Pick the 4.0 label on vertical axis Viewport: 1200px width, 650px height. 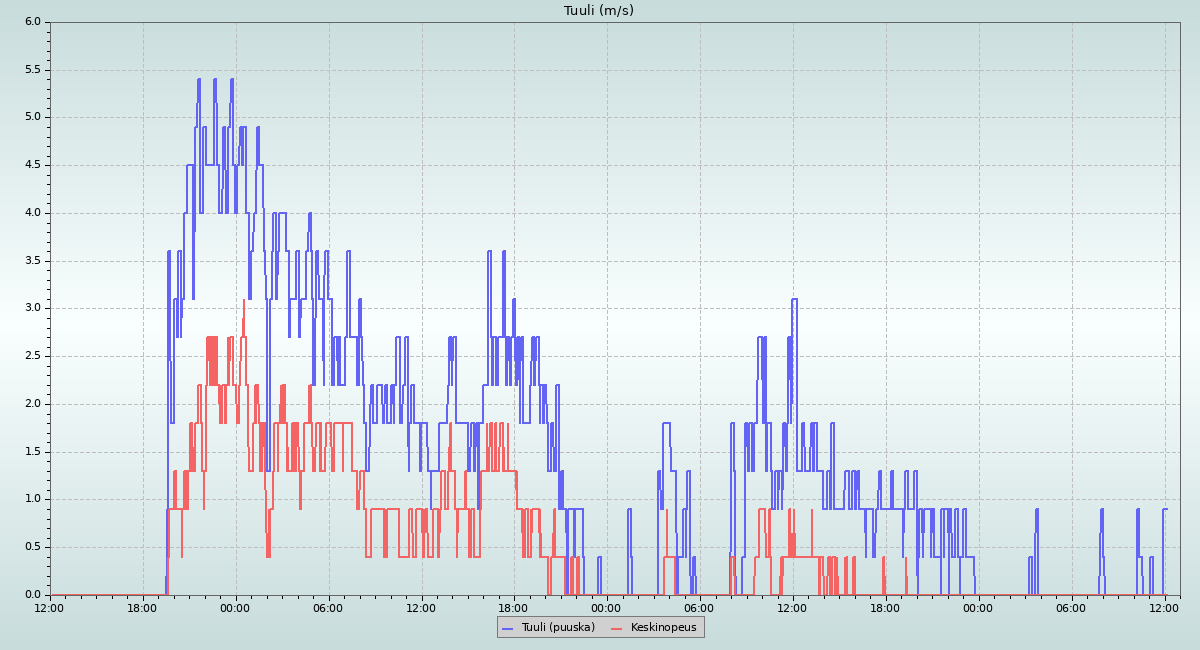[x=33, y=213]
